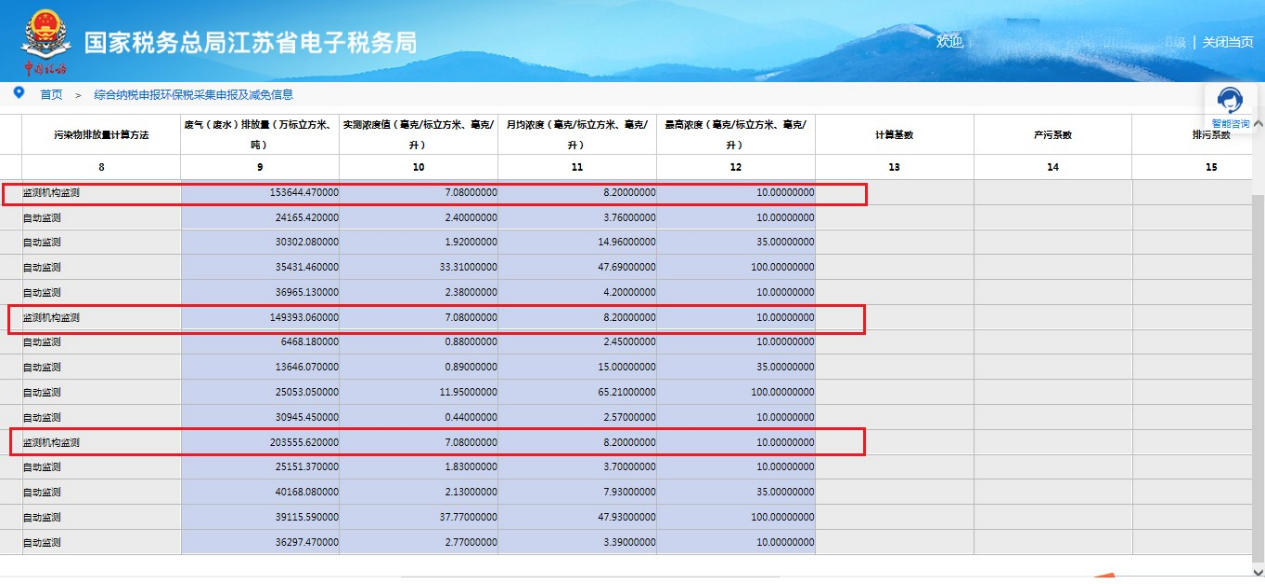
Task: Click the tax bureau emblem logo
Action: (x=41, y=37)
